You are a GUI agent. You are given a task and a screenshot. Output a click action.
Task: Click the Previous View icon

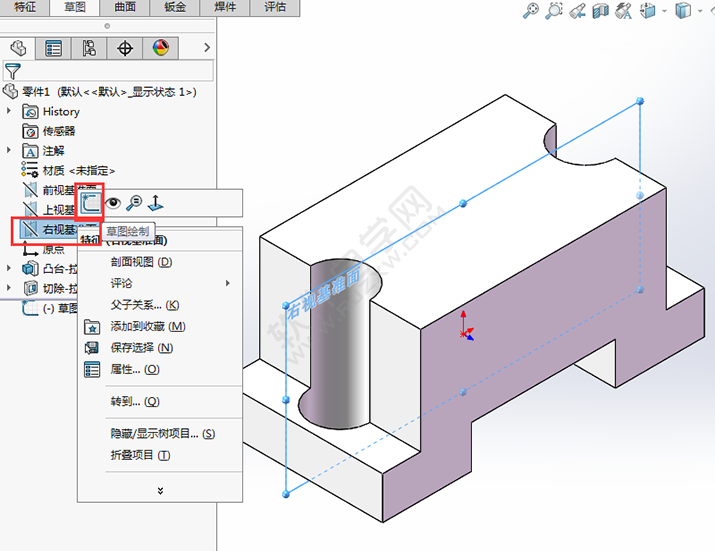[577, 10]
